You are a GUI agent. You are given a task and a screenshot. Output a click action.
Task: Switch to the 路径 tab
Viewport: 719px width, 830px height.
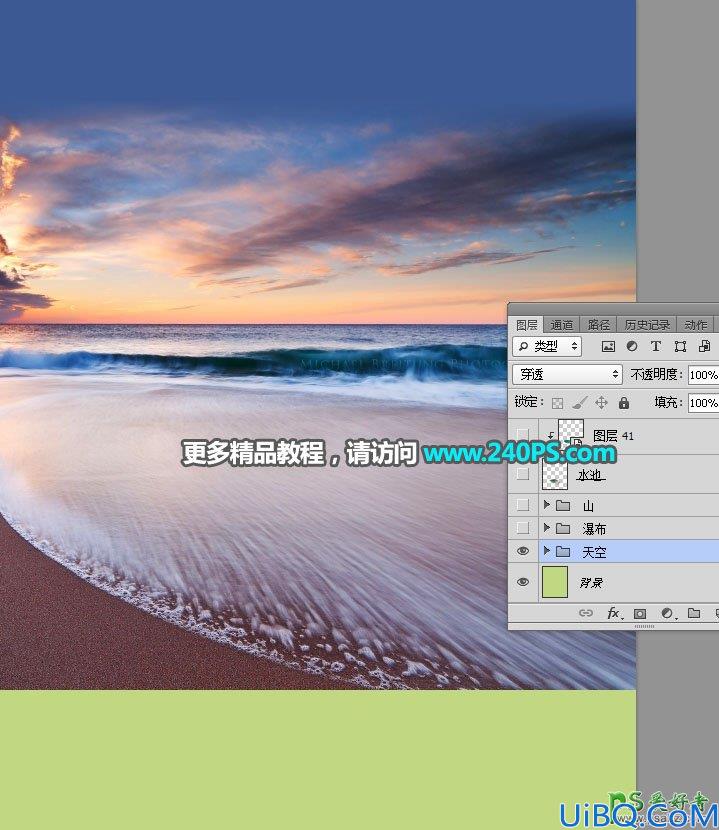tap(599, 324)
